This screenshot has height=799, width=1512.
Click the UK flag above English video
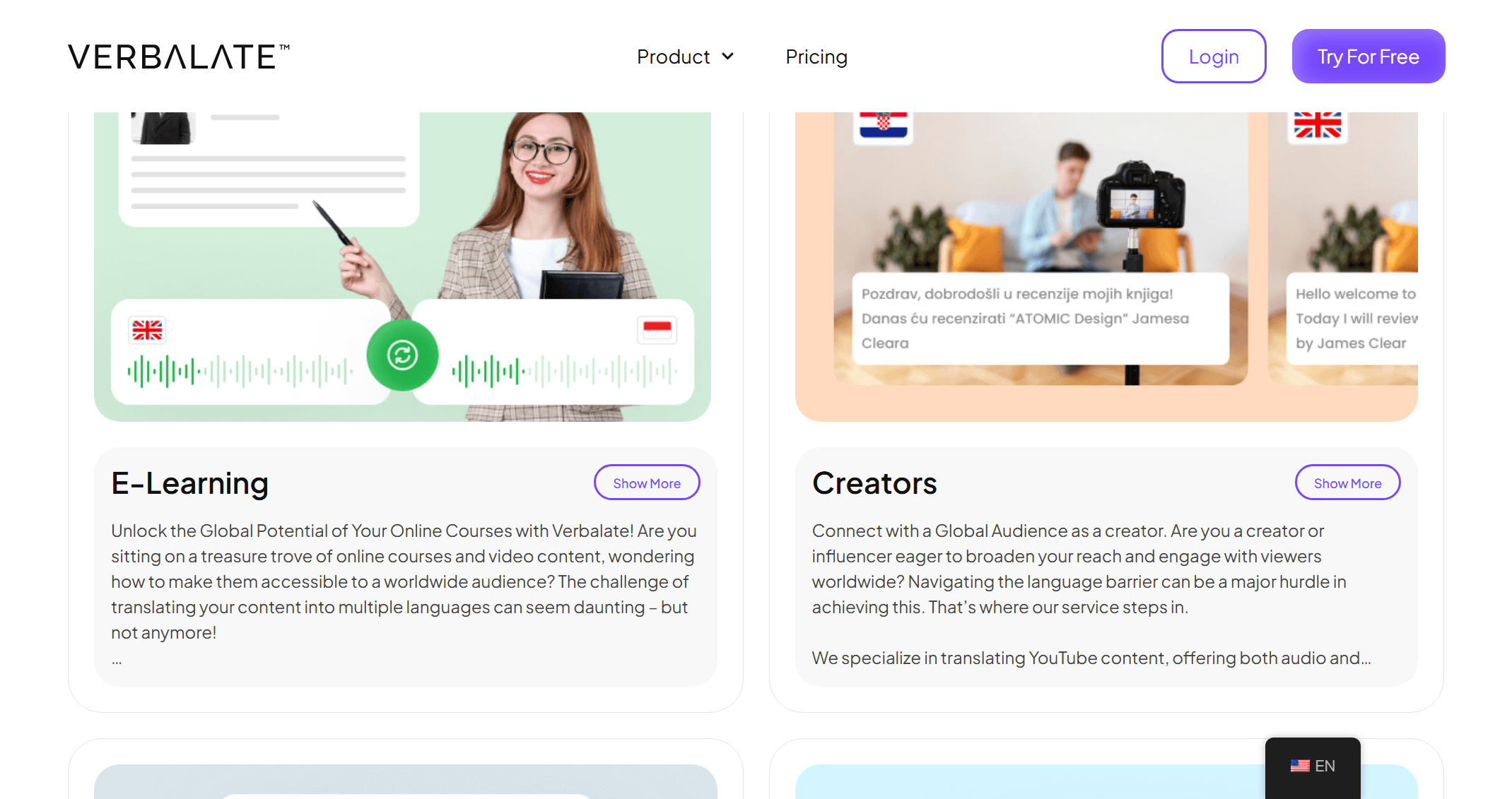click(1318, 126)
